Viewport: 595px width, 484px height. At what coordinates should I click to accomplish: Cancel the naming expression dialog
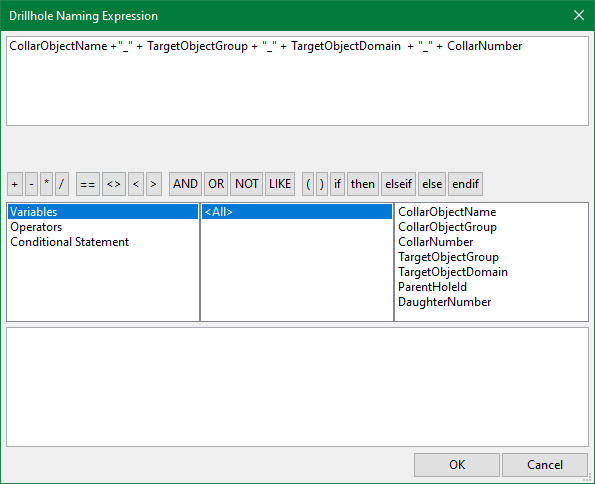click(x=545, y=465)
